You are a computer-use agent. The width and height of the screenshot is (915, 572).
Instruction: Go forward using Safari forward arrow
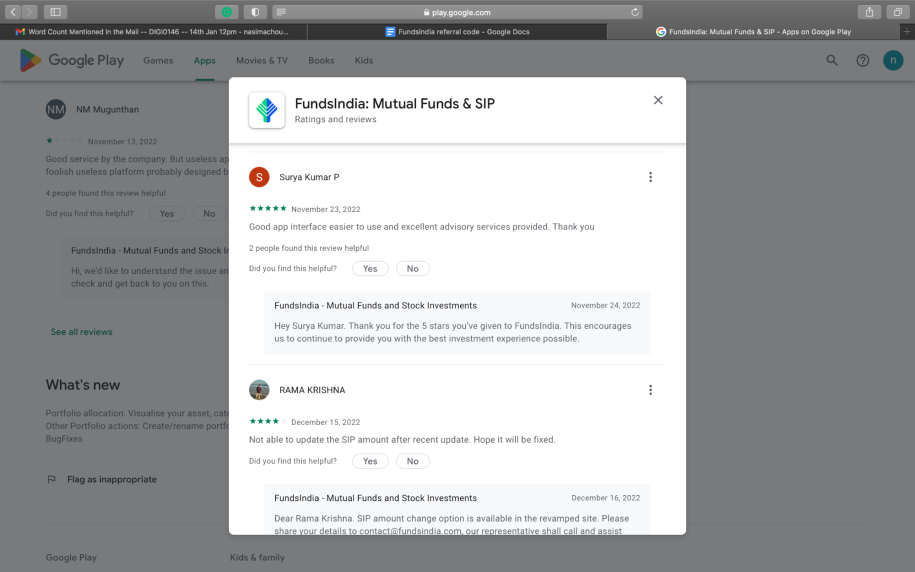[29, 12]
